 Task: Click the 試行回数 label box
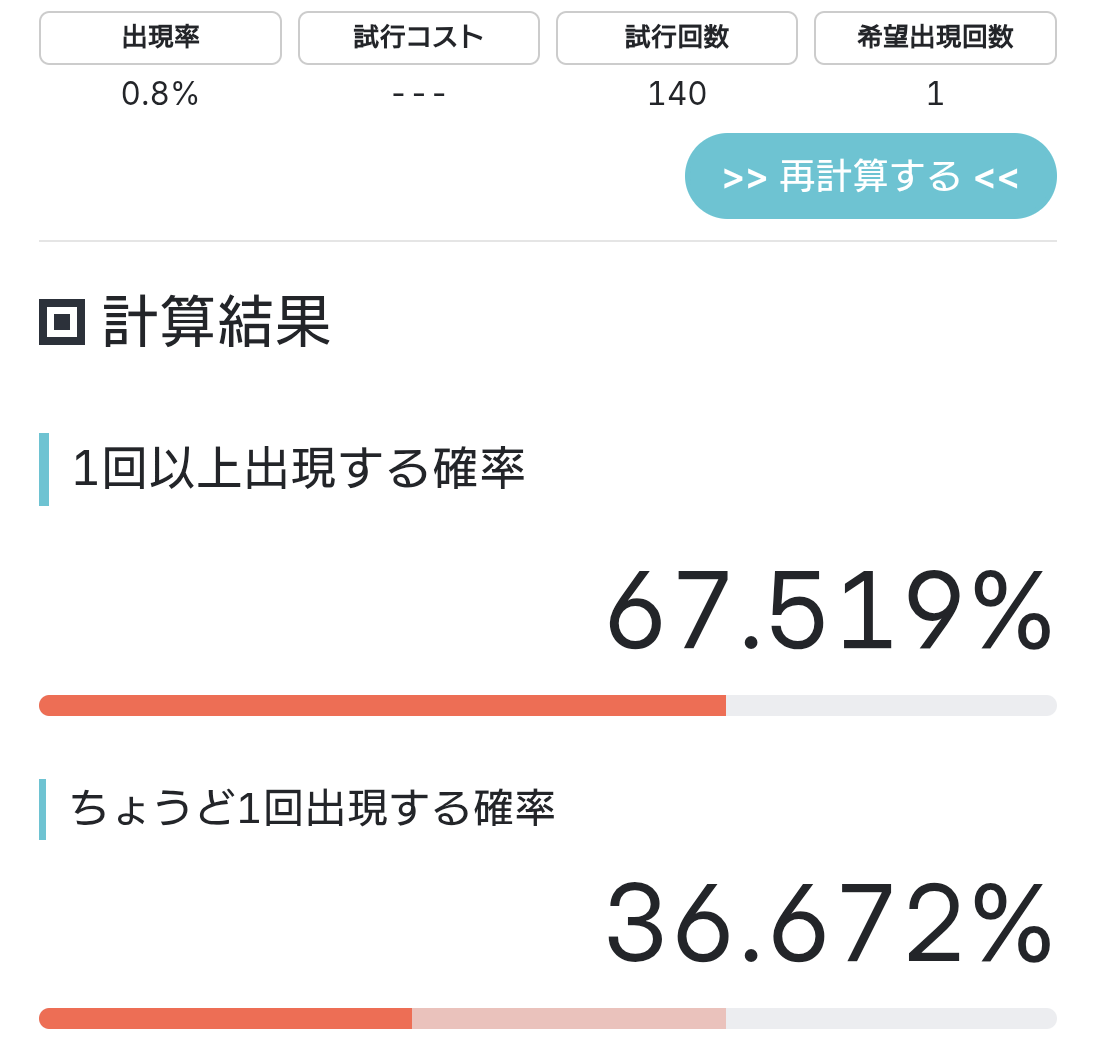coord(676,38)
